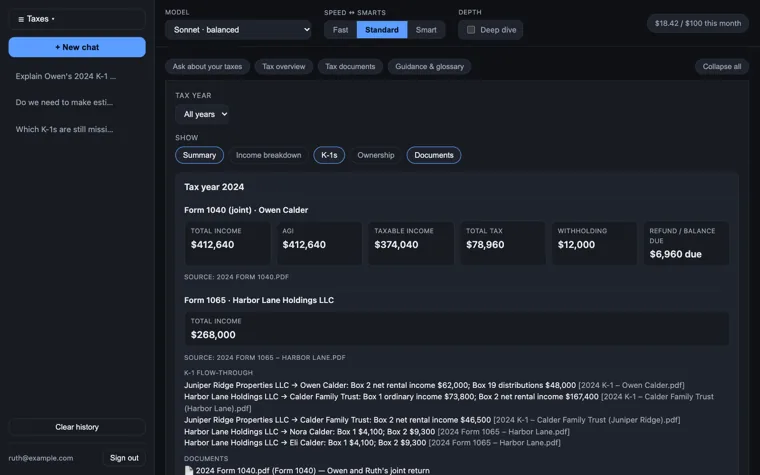The width and height of the screenshot is (760, 475).
Task: Click the Total Tax $78,960 card
Action: pyautogui.click(x=503, y=243)
